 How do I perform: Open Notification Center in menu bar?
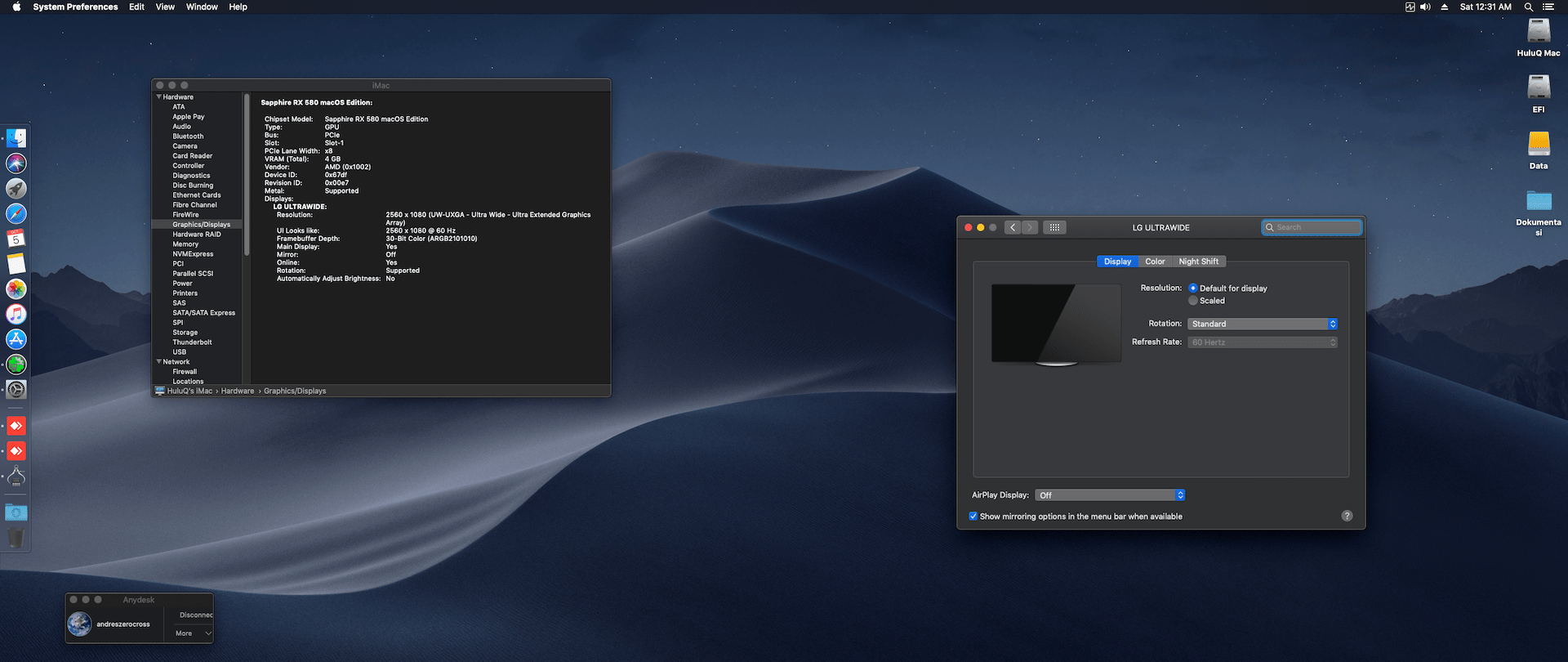[1548, 7]
